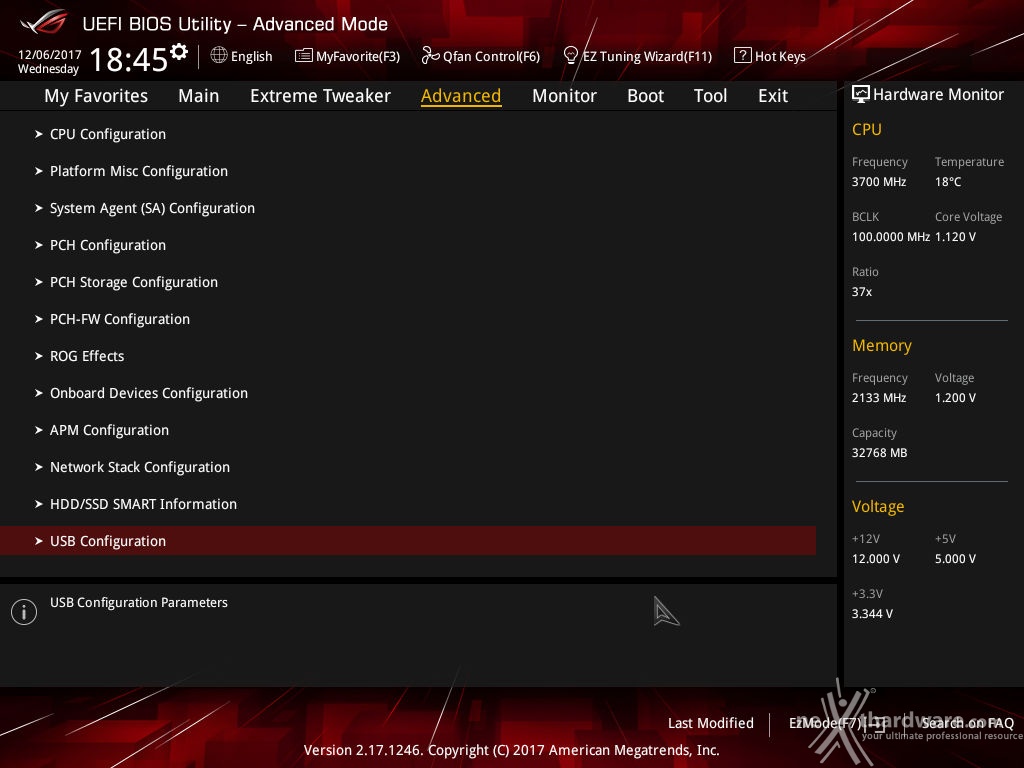The width and height of the screenshot is (1024, 768).
Task: Click the Hardware Monitor screen icon
Action: tap(861, 94)
